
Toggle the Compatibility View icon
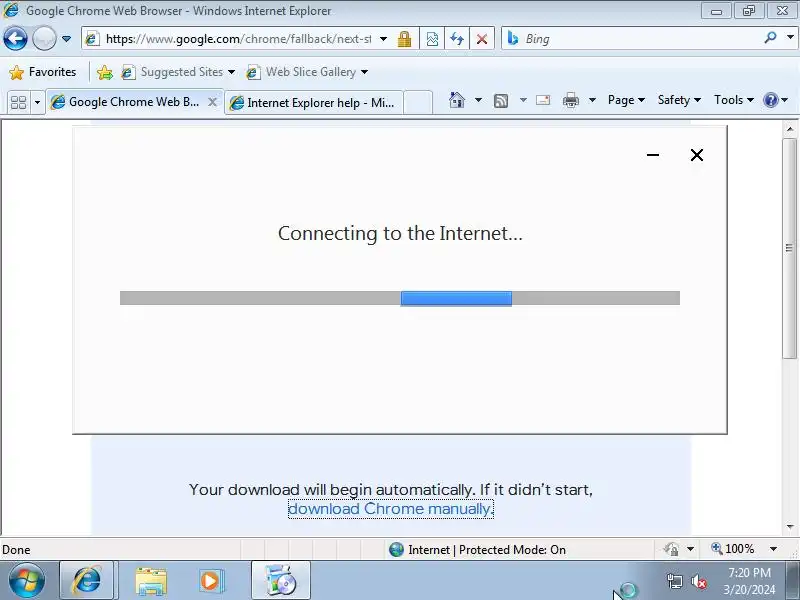coord(432,39)
